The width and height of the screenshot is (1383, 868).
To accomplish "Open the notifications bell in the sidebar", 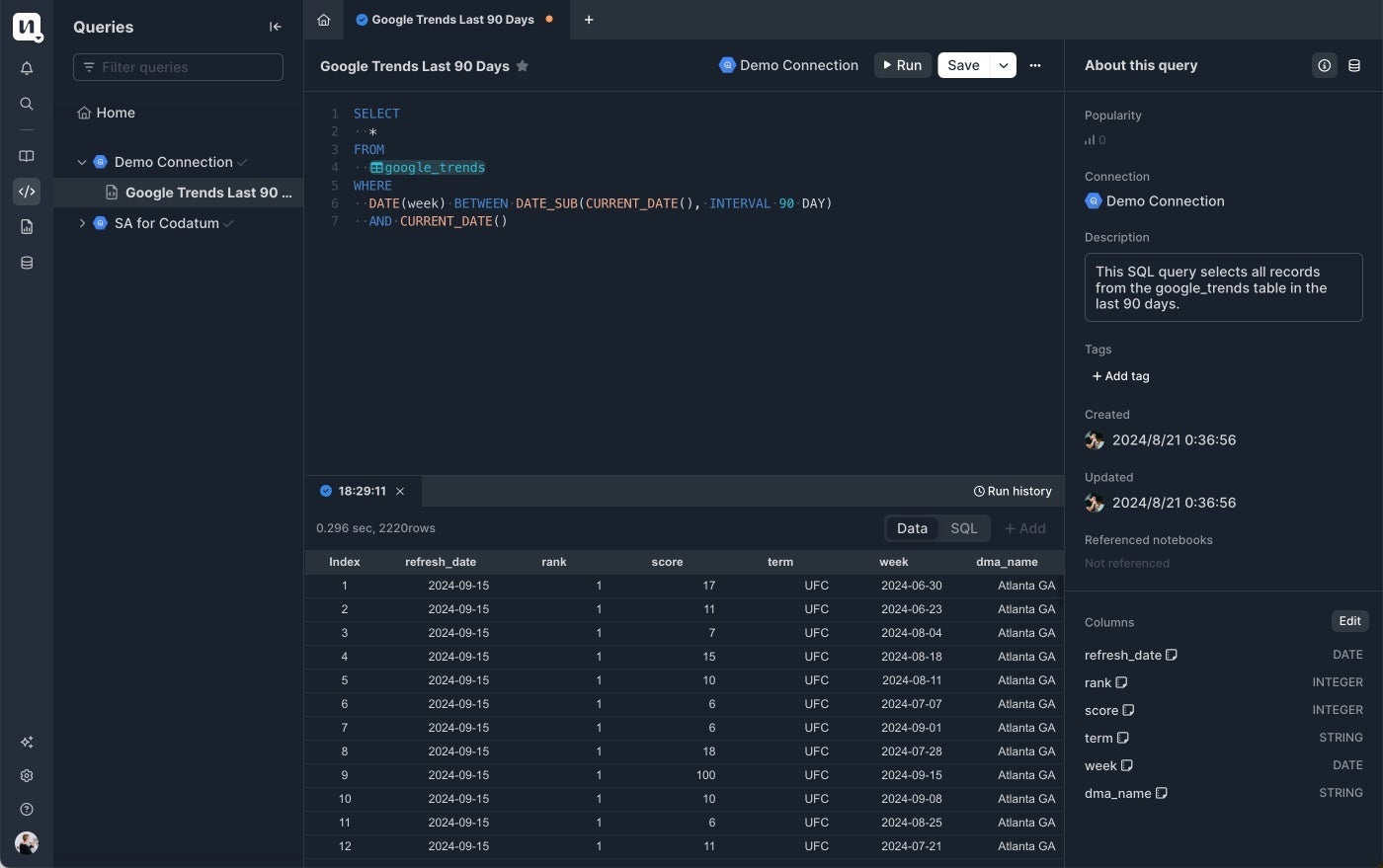I will tap(27, 67).
